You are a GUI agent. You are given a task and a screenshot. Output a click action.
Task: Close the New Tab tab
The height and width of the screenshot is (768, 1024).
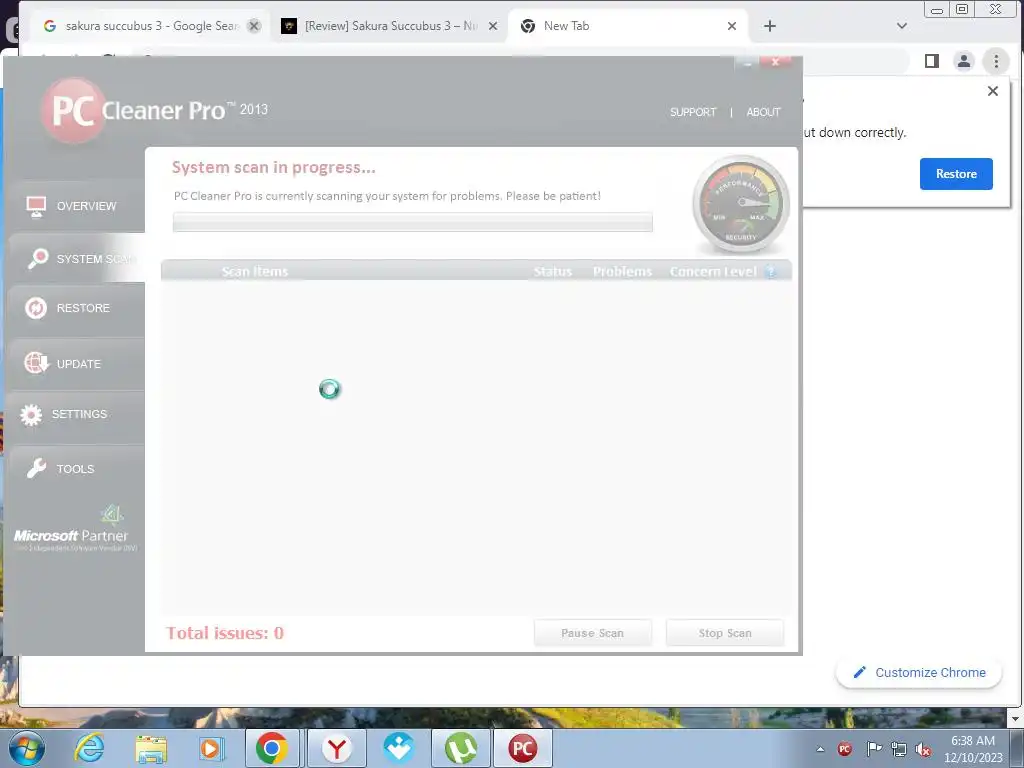[x=731, y=25]
